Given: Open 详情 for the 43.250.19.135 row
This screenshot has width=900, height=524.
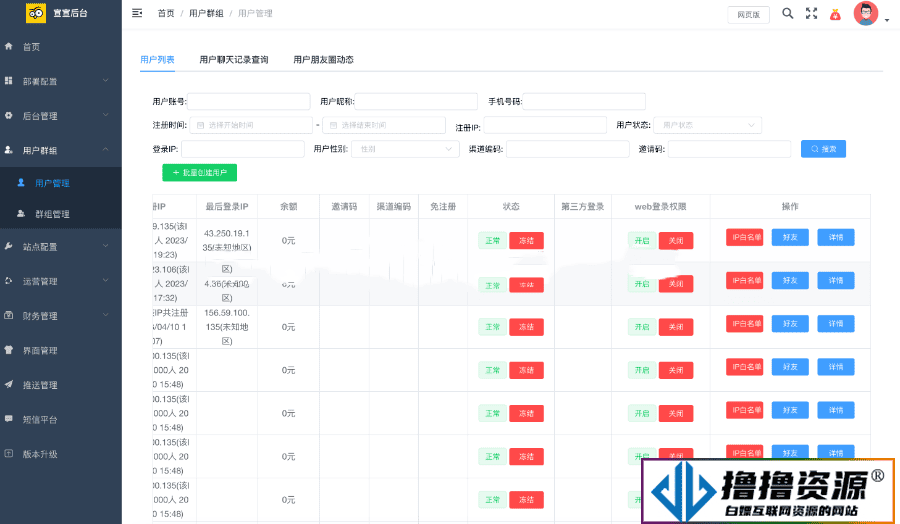Looking at the screenshot, I should point(836,237).
